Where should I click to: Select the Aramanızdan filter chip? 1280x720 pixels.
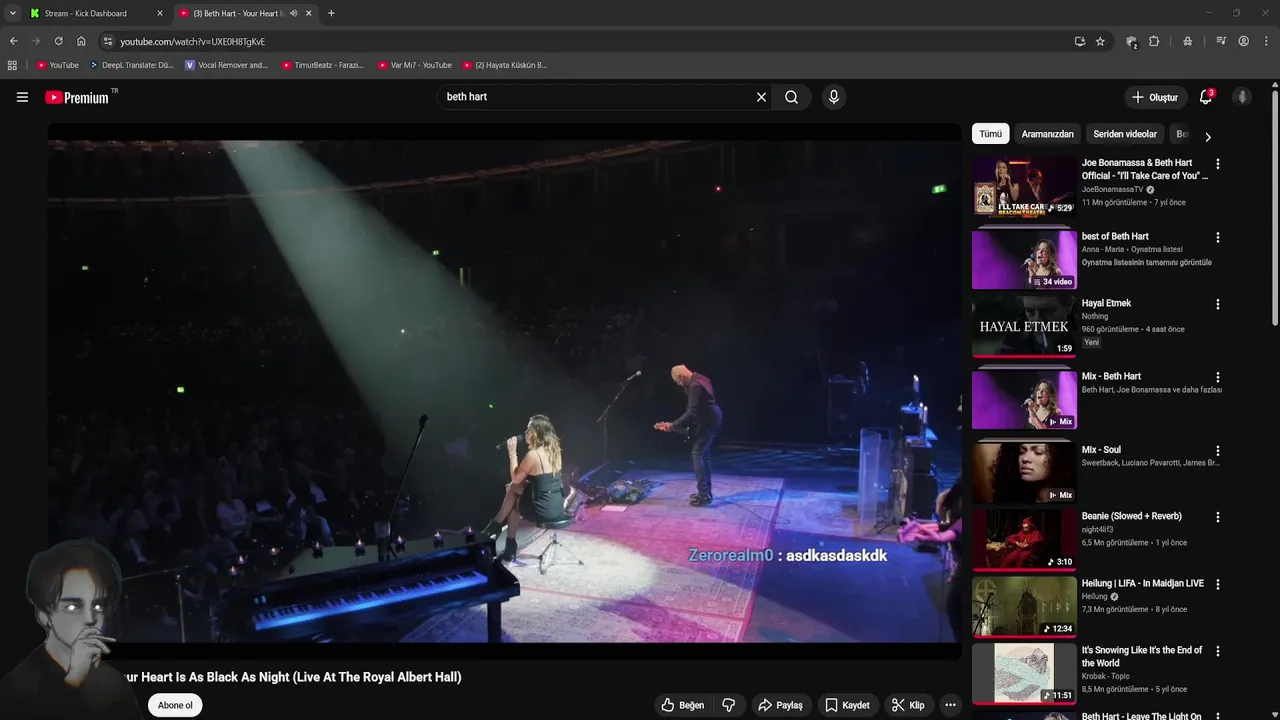[1047, 134]
